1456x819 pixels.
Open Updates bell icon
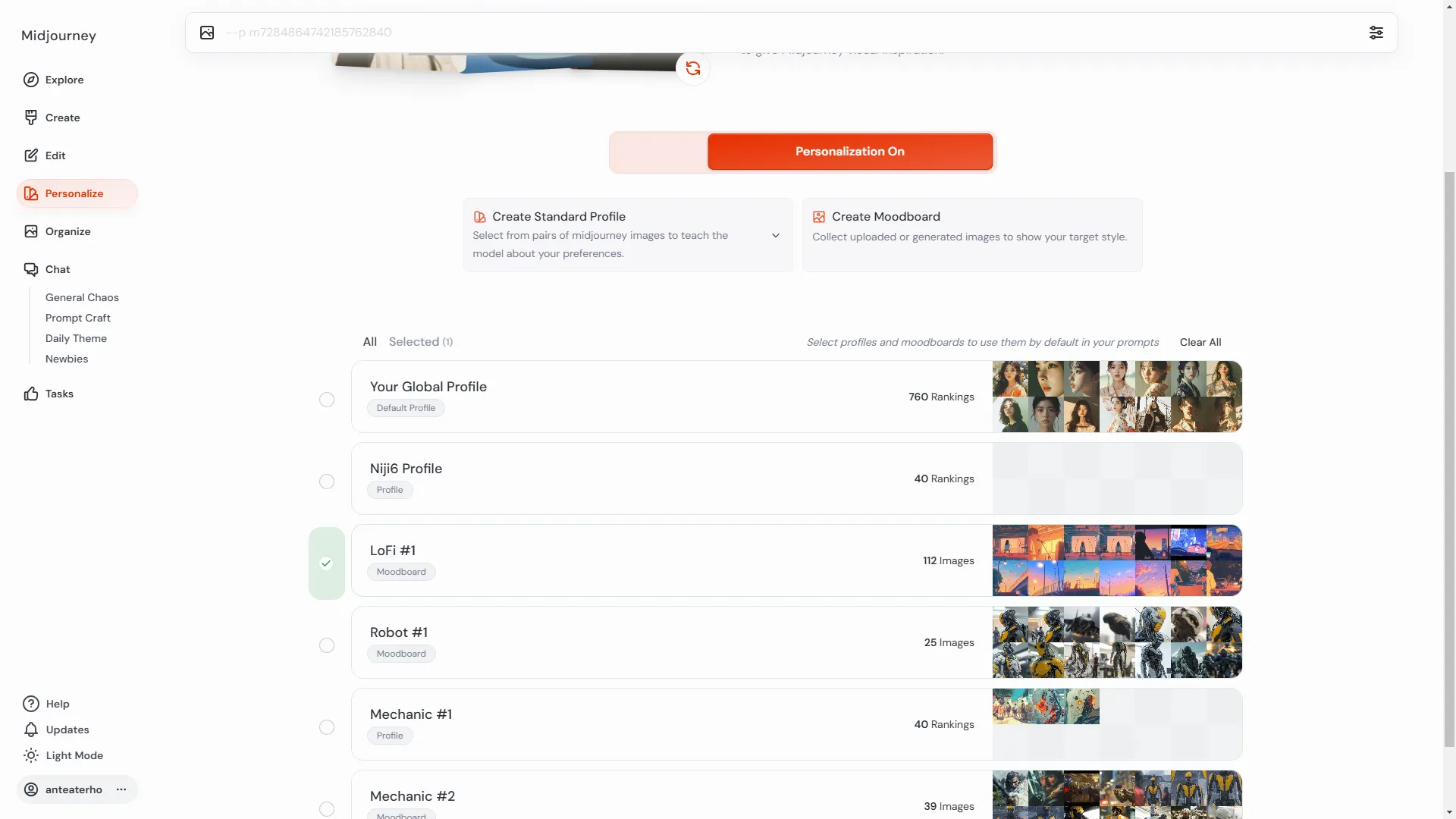31,730
